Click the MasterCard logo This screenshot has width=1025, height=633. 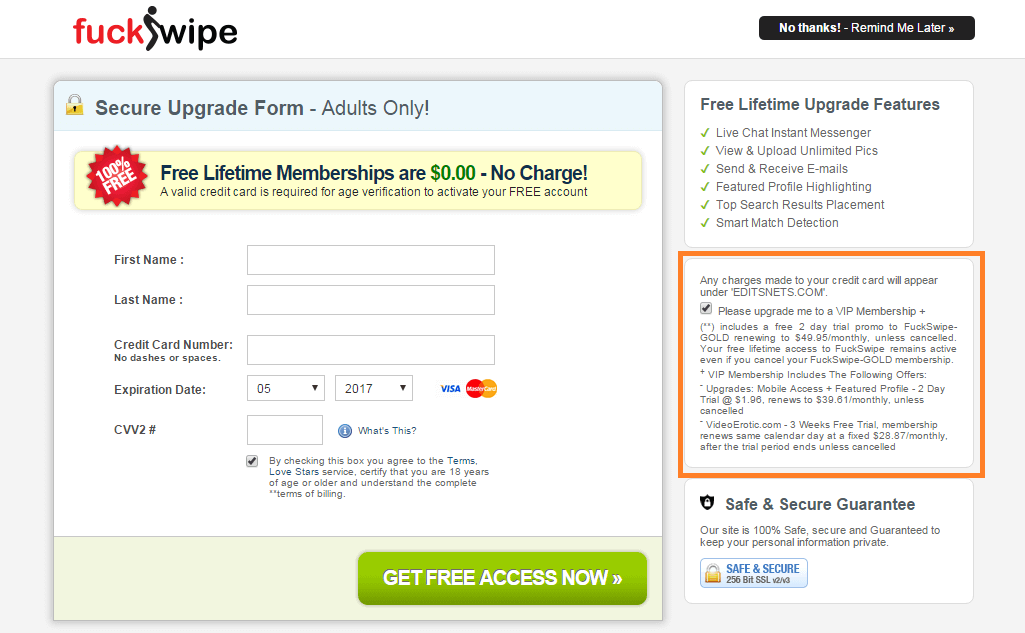pos(481,389)
